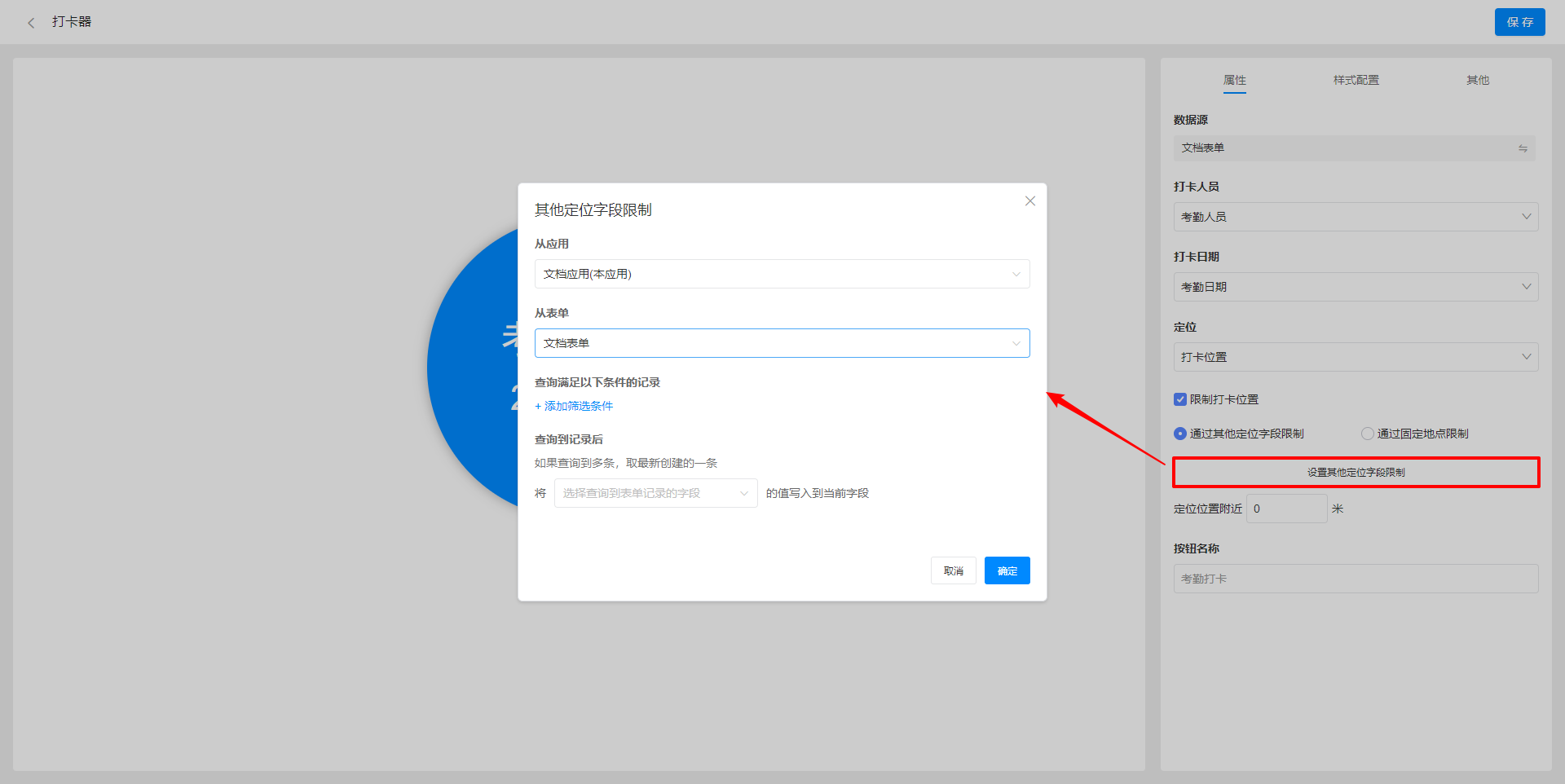Close the 其他定位字段限制 dialog
This screenshot has height=784, width=1565.
[1029, 201]
